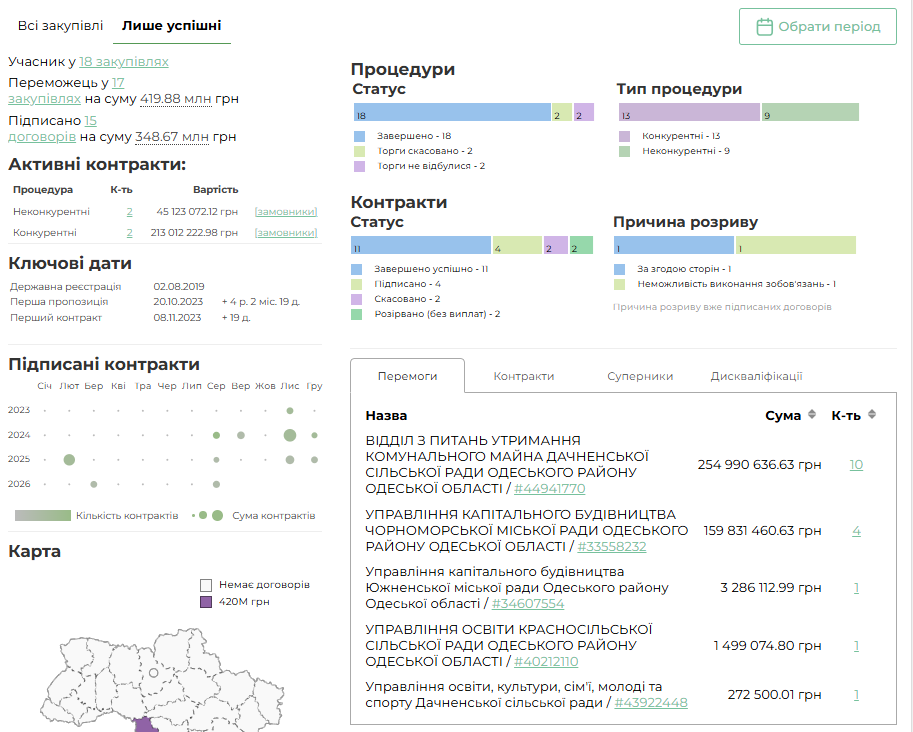Viewport: 913px width, 732px height.
Task: Click the 254 990 636.63 грн amount
Action: pyautogui.click(x=759, y=465)
